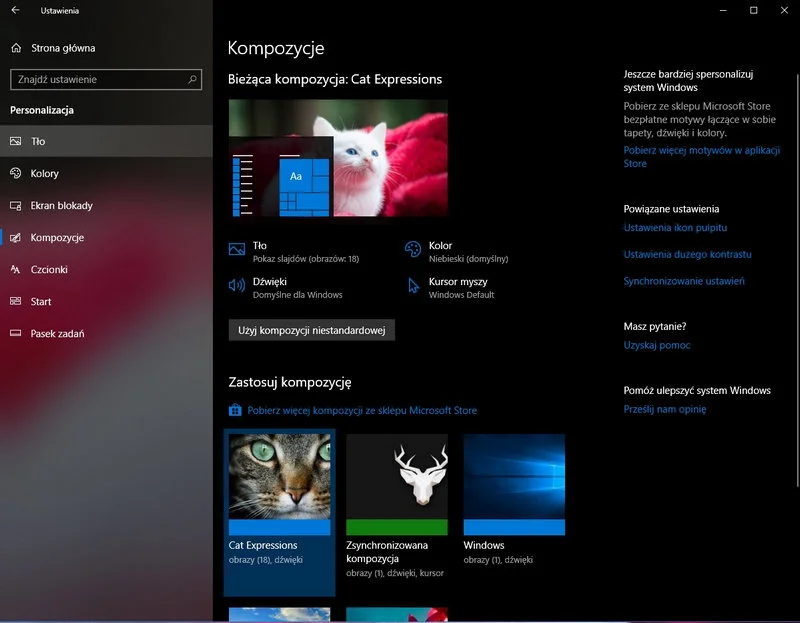Click the Tło picture icon in sidebar
The image size is (800, 623).
[x=16, y=142]
